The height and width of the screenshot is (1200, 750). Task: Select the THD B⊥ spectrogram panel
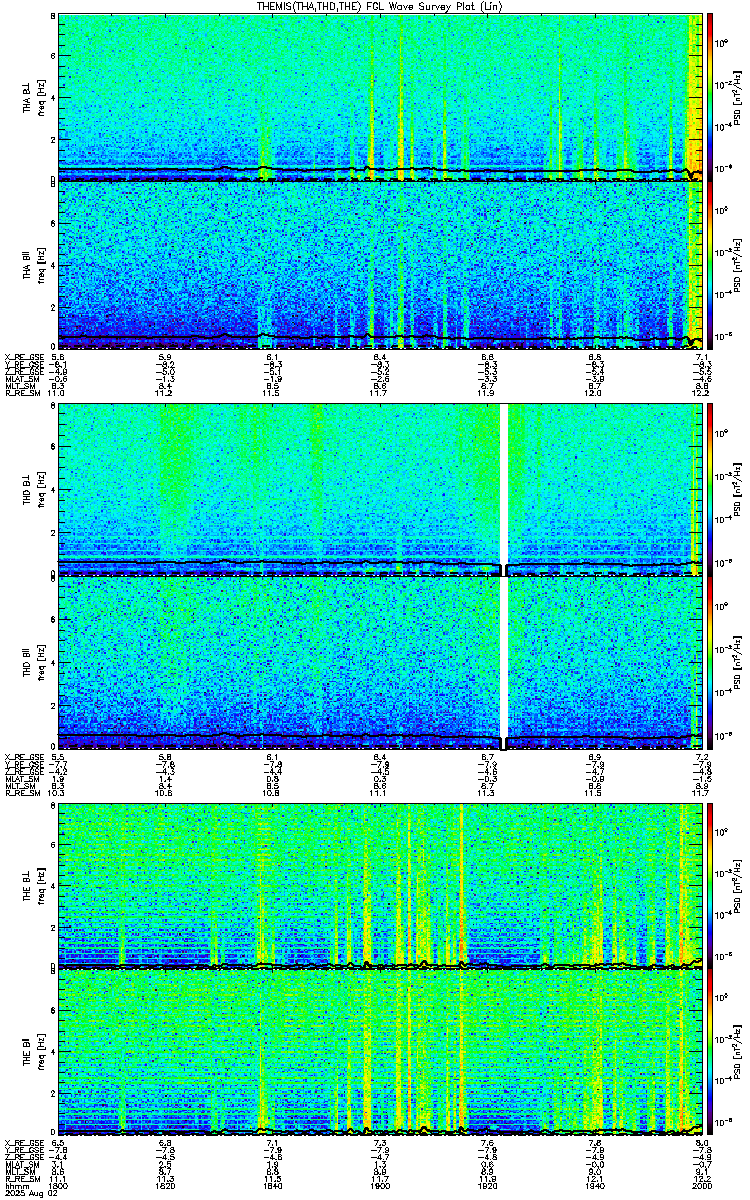tap(381, 490)
